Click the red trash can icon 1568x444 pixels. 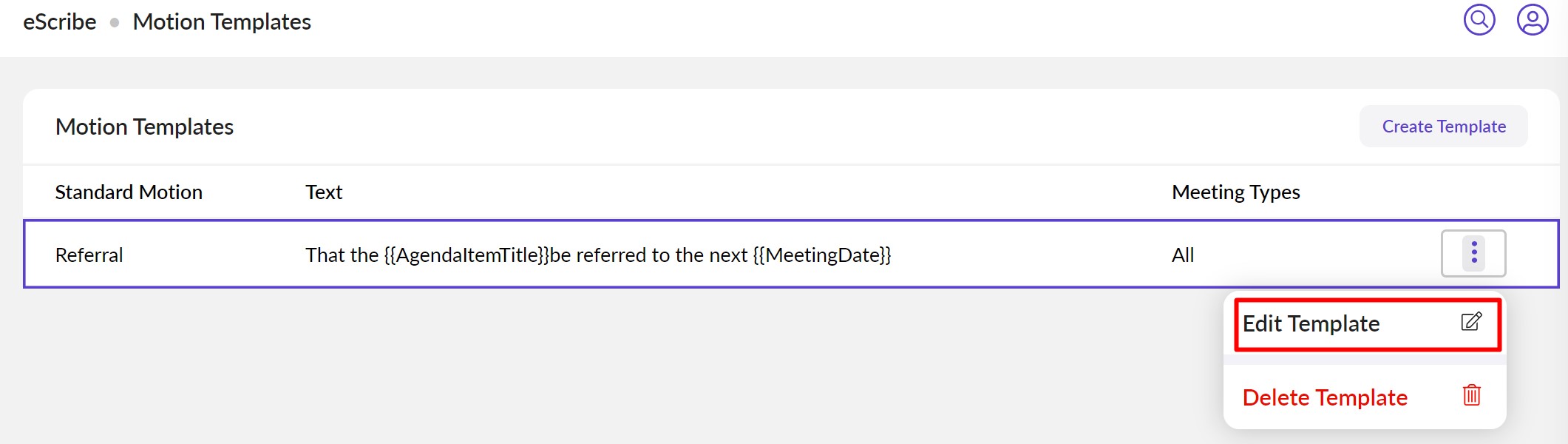1471,395
